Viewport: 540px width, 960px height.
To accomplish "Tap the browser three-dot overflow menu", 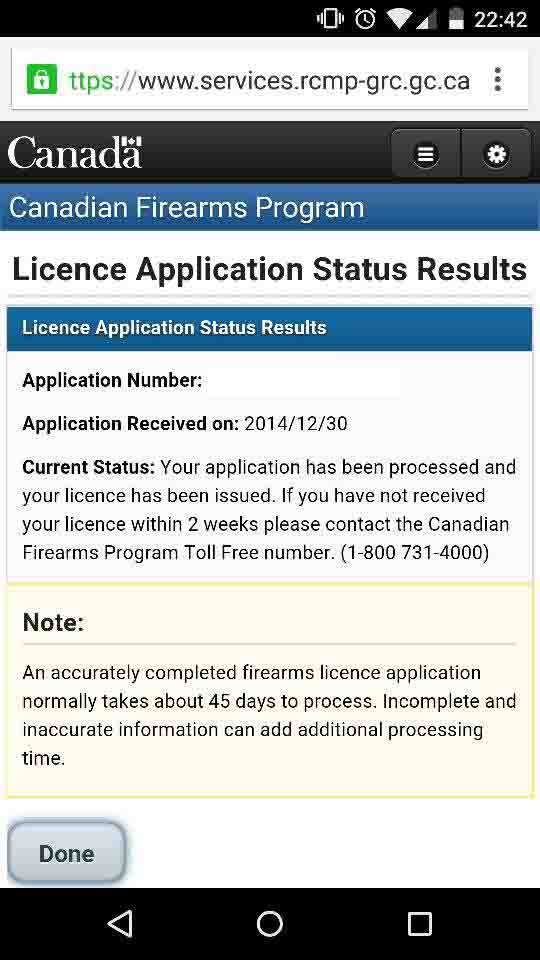I will [x=498, y=80].
